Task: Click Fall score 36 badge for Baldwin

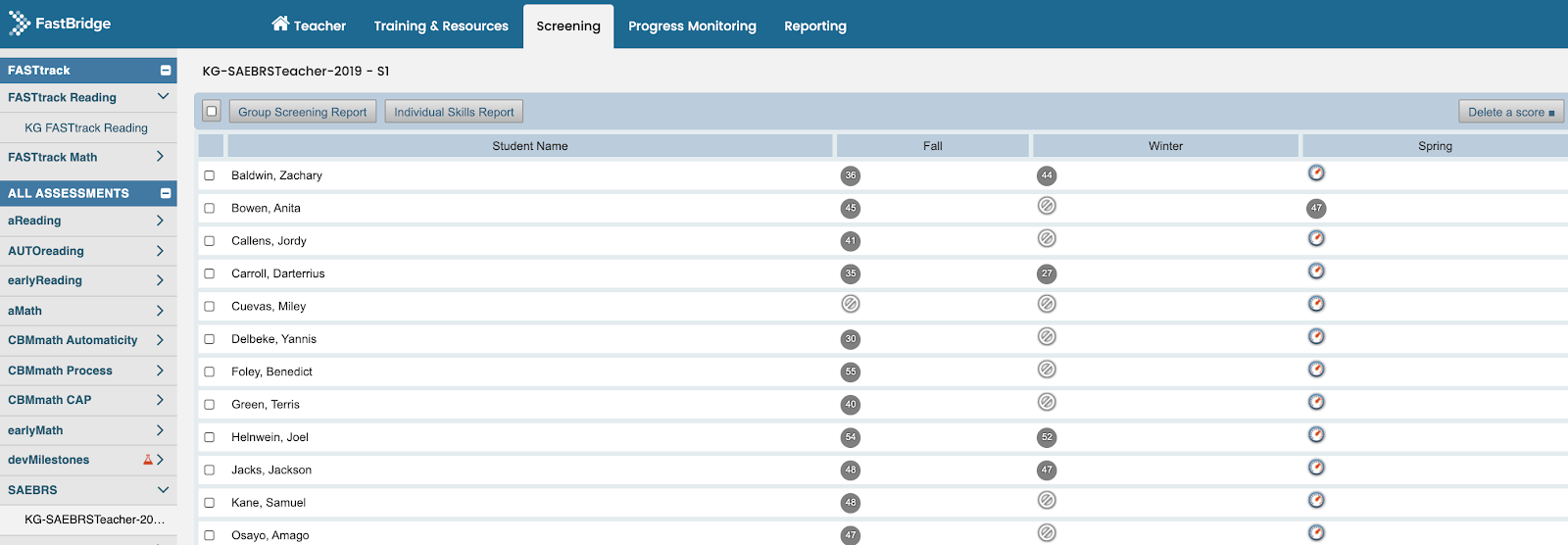Action: [851, 175]
